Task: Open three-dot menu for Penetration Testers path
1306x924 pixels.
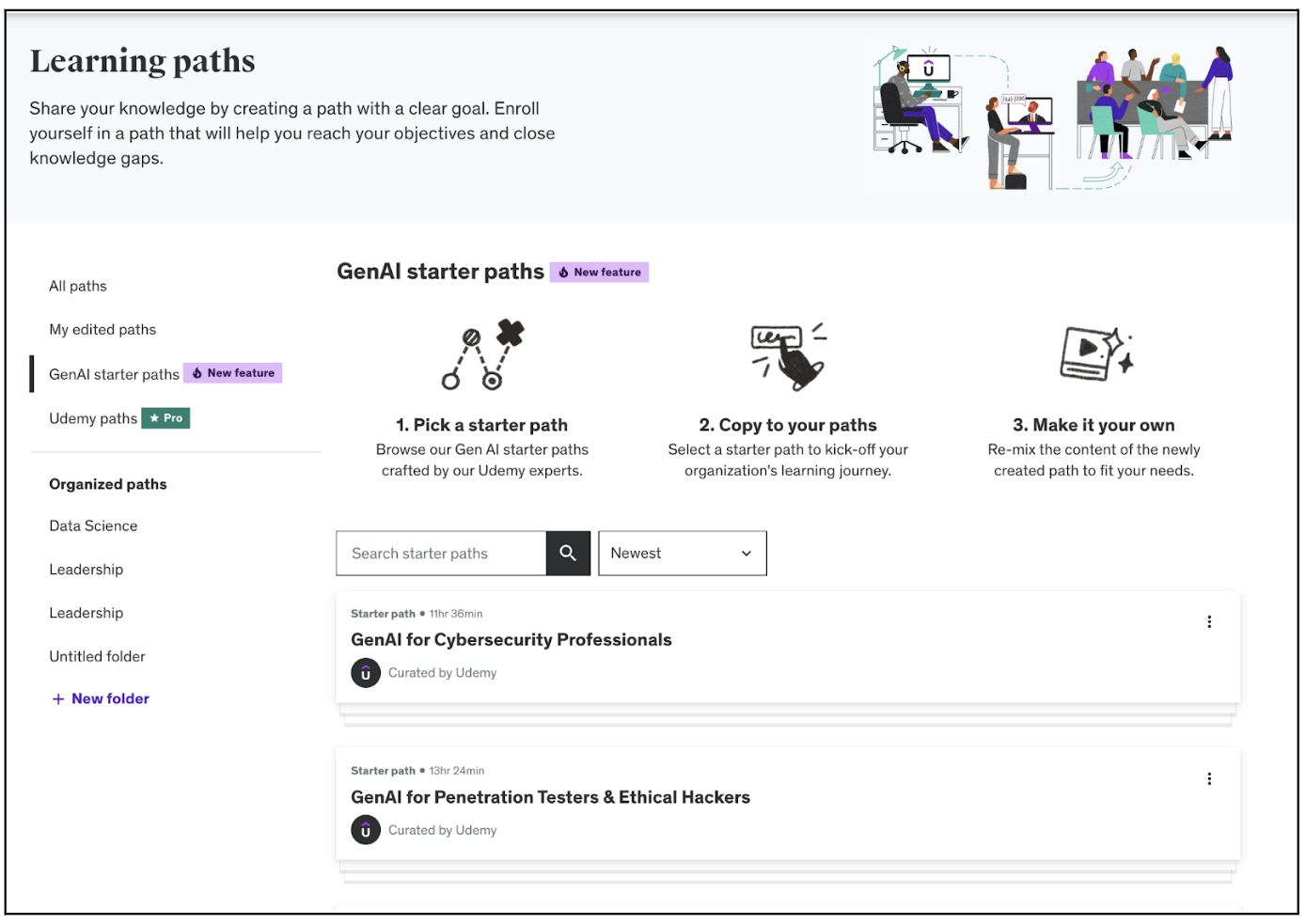Action: pyautogui.click(x=1209, y=779)
